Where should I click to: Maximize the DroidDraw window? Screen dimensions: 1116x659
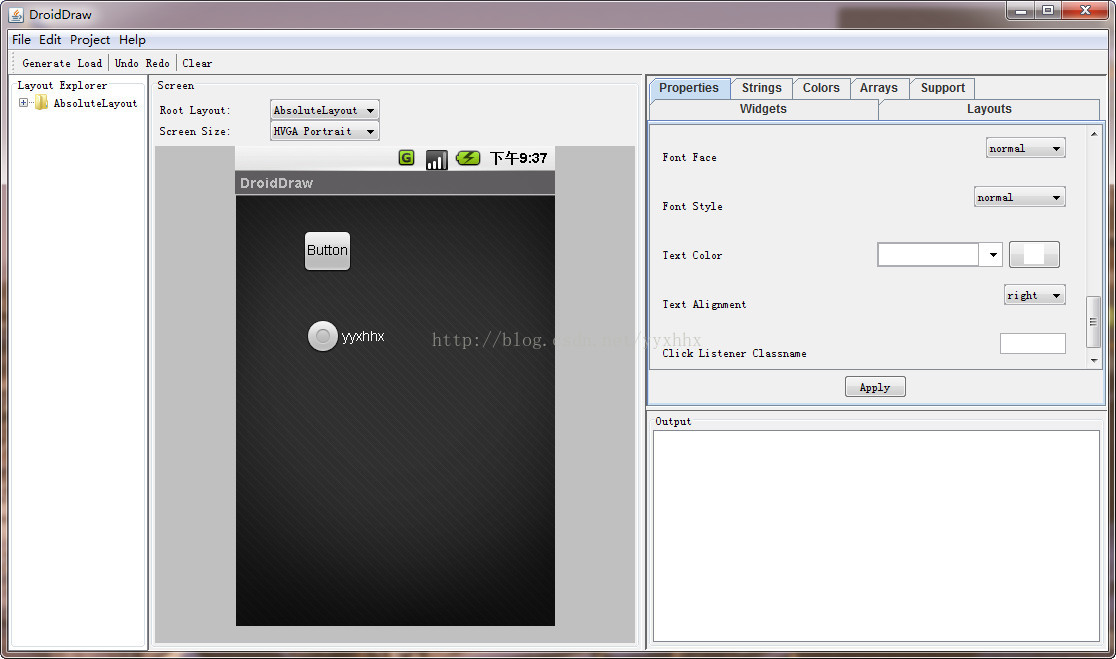pos(1048,11)
